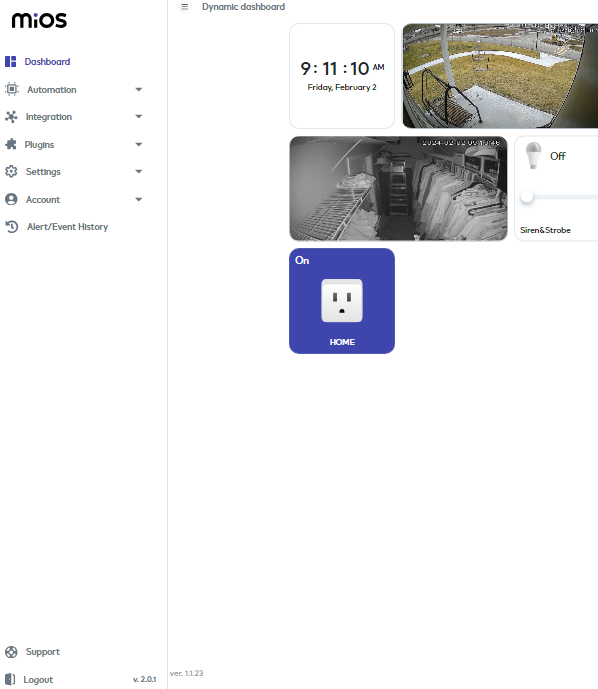This screenshot has height=689, width=598.
Task: Click the Logout label
Action: (x=38, y=680)
